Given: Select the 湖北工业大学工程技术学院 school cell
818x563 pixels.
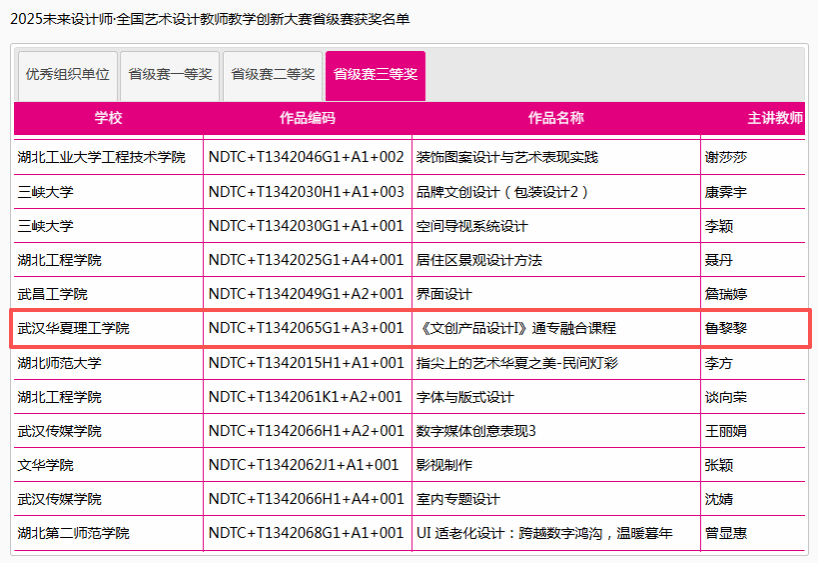Looking at the screenshot, I should 101,157.
